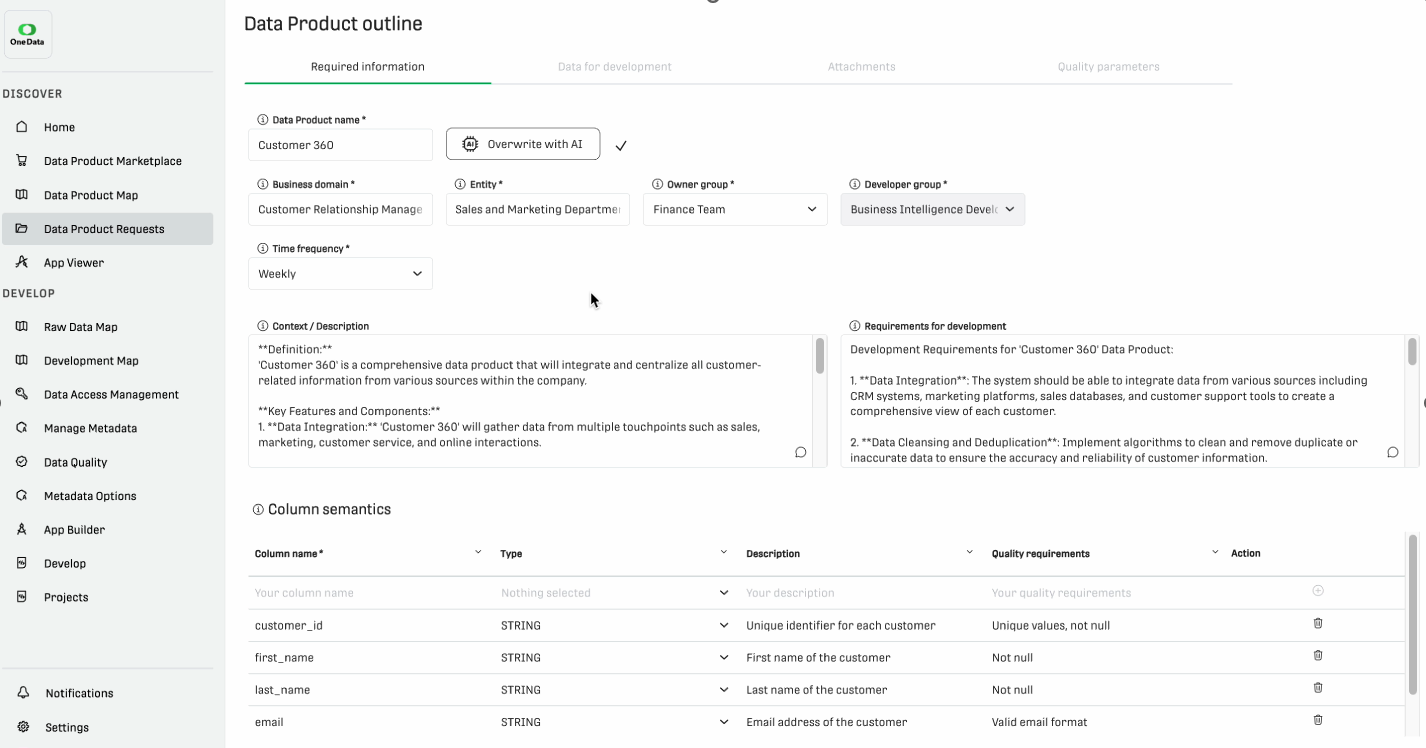Switch to the Data for development tab
The width and height of the screenshot is (1426, 748).
pos(614,66)
